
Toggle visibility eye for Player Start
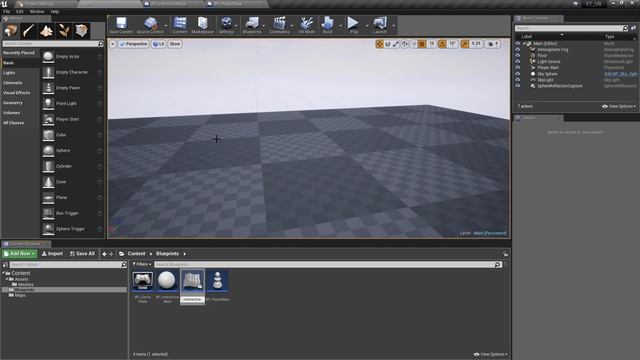[x=518, y=68]
